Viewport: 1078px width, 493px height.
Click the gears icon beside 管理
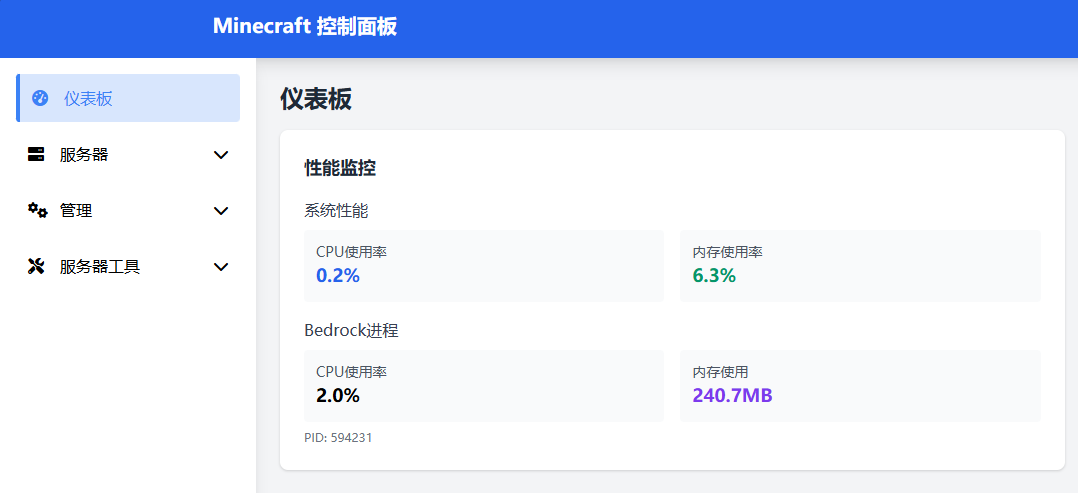(x=37, y=210)
